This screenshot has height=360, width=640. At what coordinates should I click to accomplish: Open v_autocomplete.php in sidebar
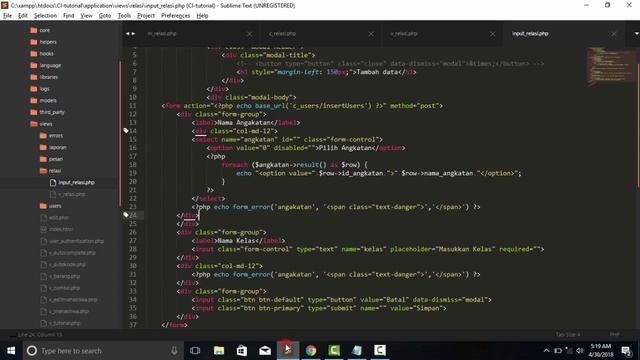[x=68, y=253]
